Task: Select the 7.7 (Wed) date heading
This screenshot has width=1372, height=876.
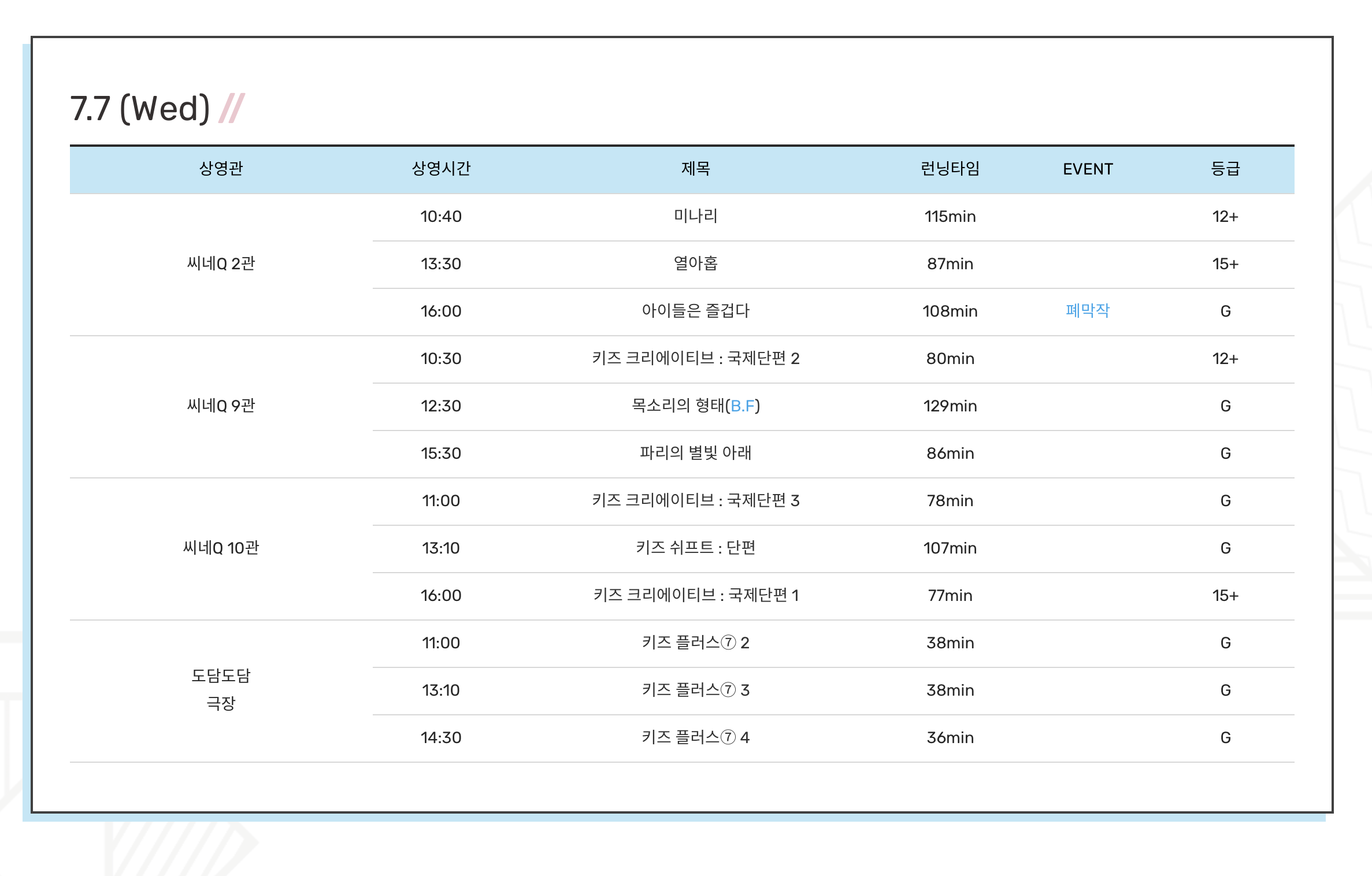Action: pyautogui.click(x=140, y=109)
